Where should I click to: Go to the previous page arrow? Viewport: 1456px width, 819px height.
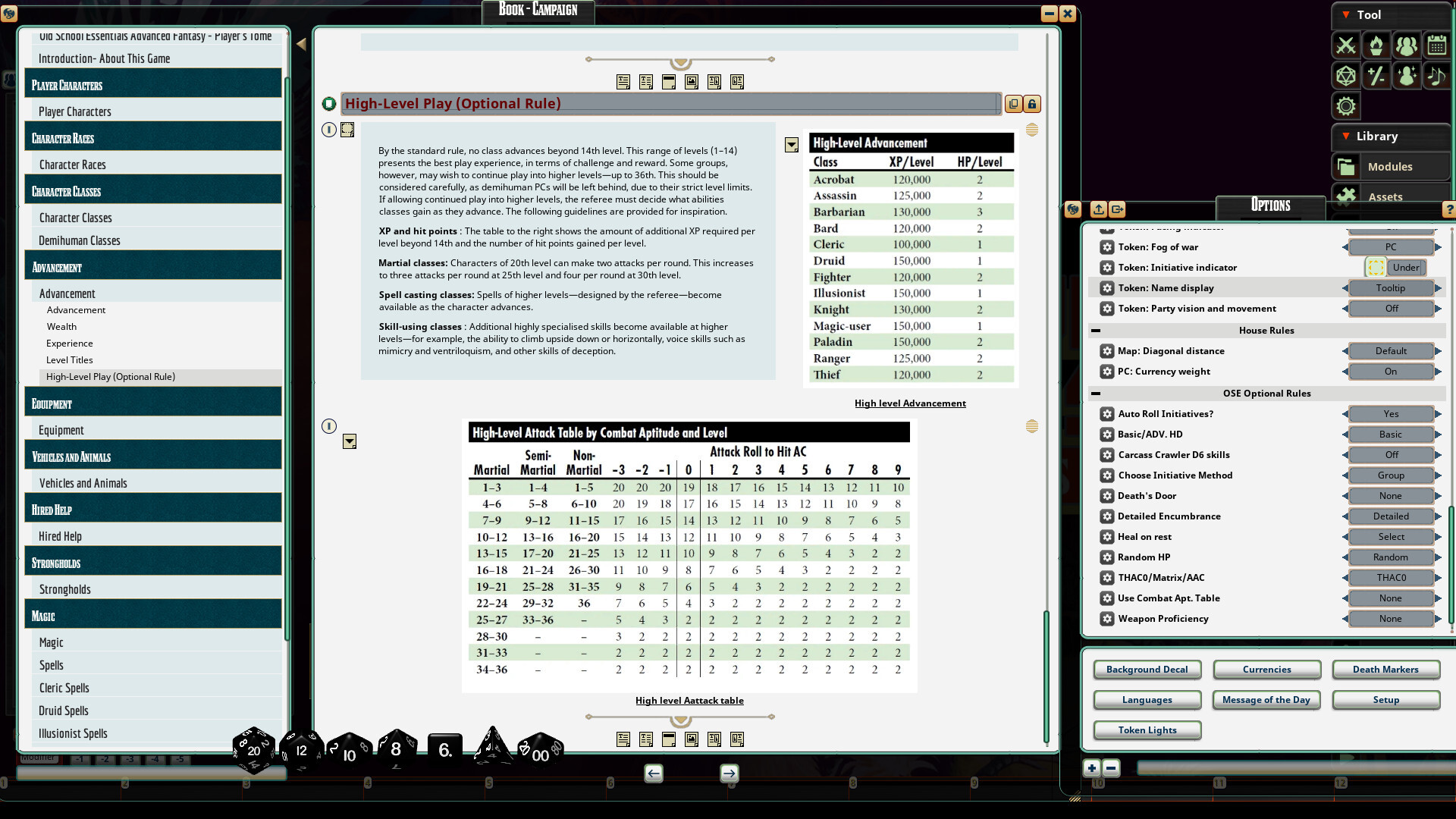[654, 773]
